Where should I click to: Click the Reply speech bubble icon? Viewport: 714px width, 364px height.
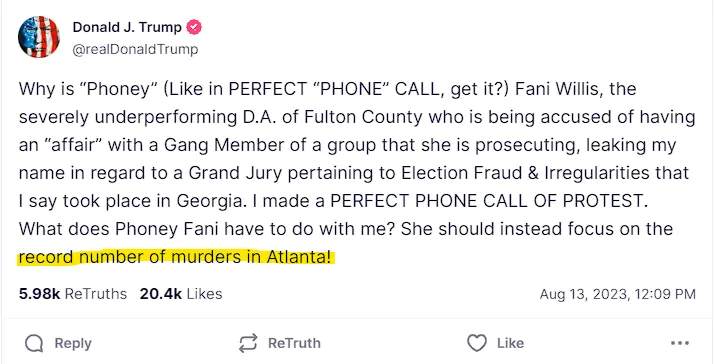tap(34, 343)
